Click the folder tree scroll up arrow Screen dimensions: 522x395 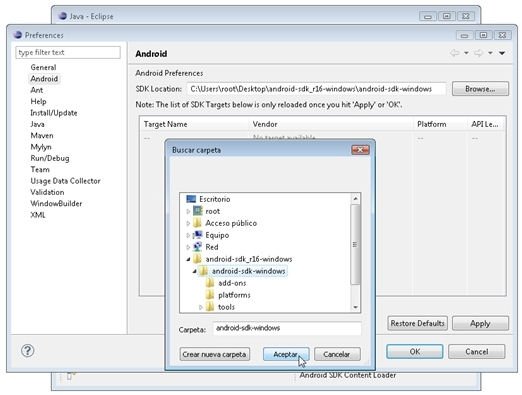point(355,199)
